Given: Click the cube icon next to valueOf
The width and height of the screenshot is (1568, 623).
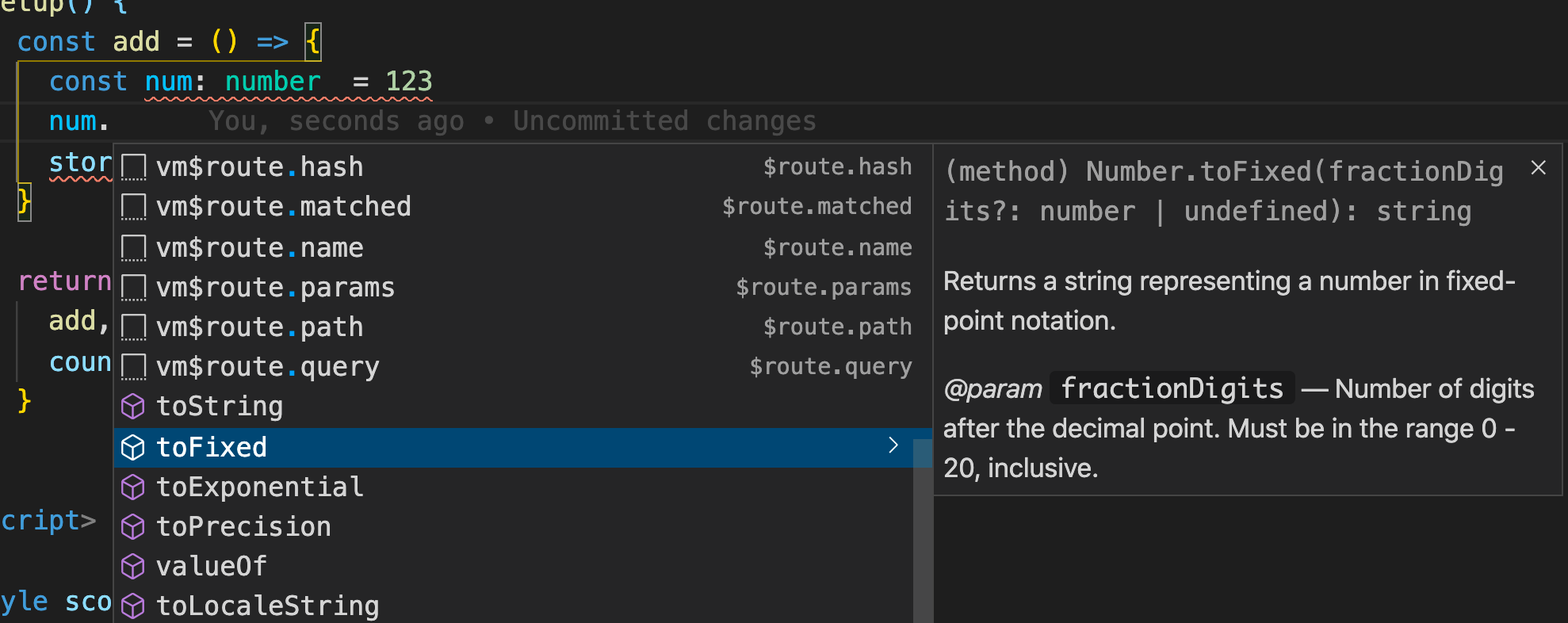Looking at the screenshot, I should coord(132,567).
